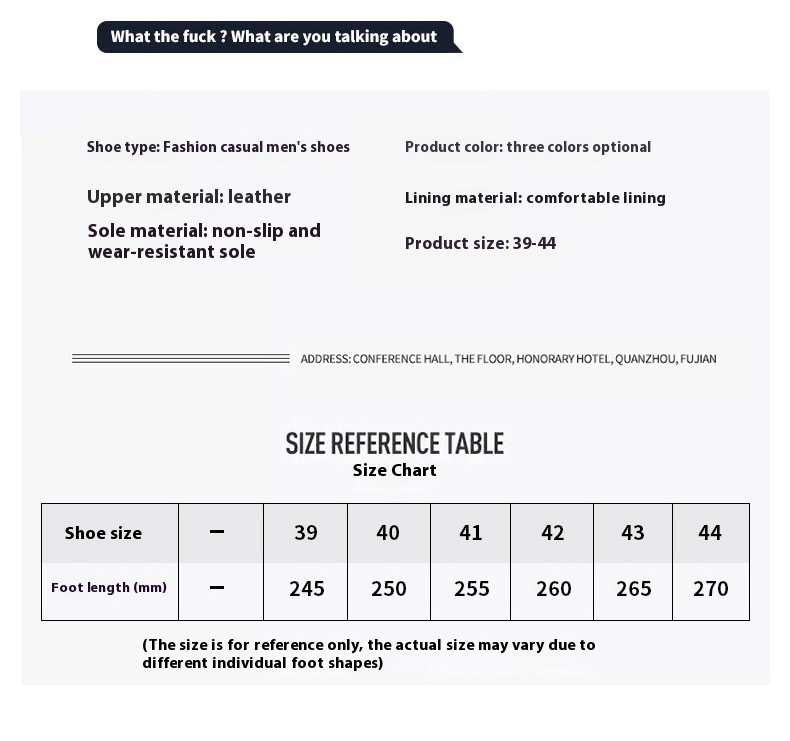Select the 'Sole material: non-slip' description

[204, 241]
